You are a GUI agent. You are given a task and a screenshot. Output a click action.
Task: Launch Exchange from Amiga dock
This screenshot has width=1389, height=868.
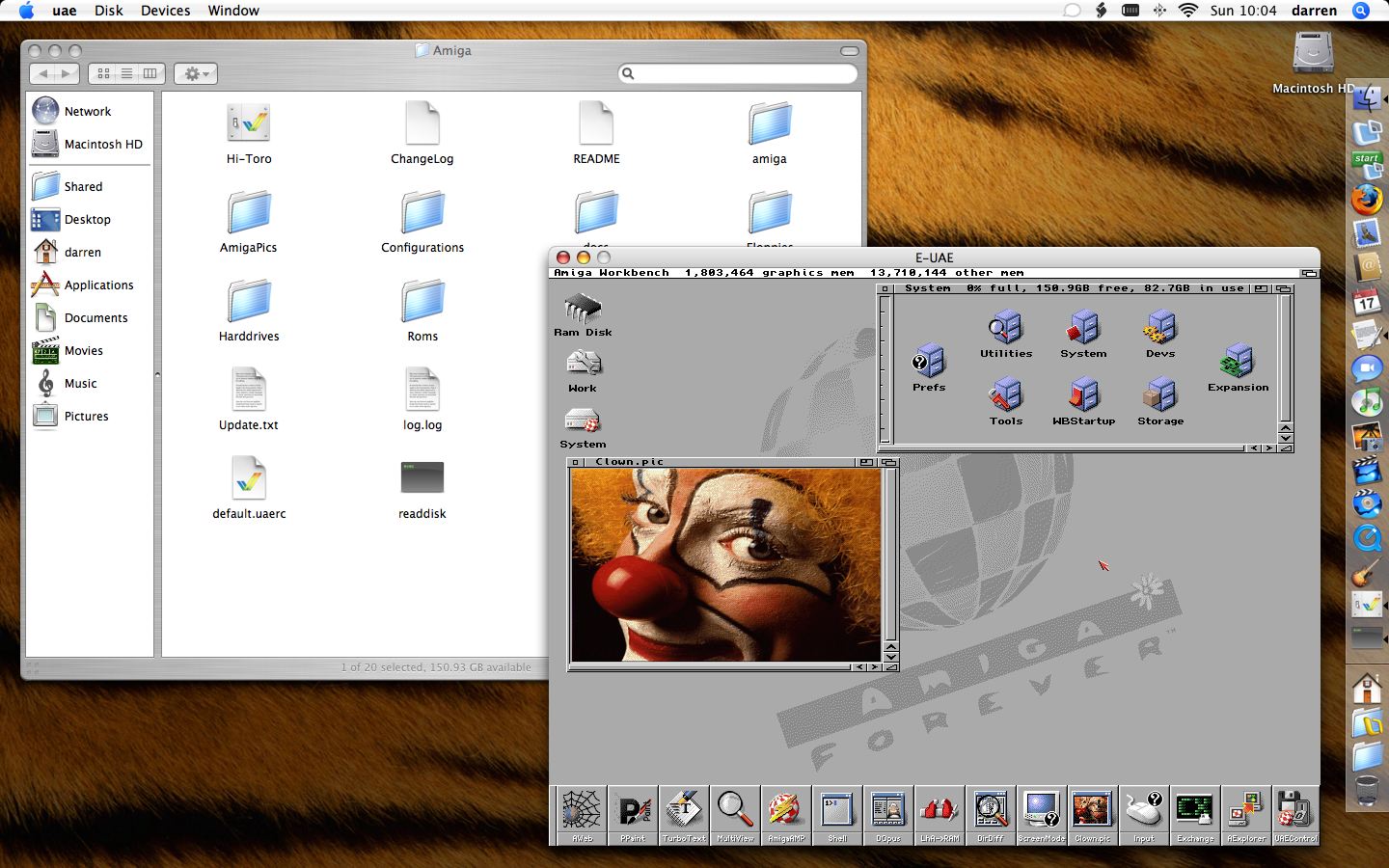coord(1195,815)
